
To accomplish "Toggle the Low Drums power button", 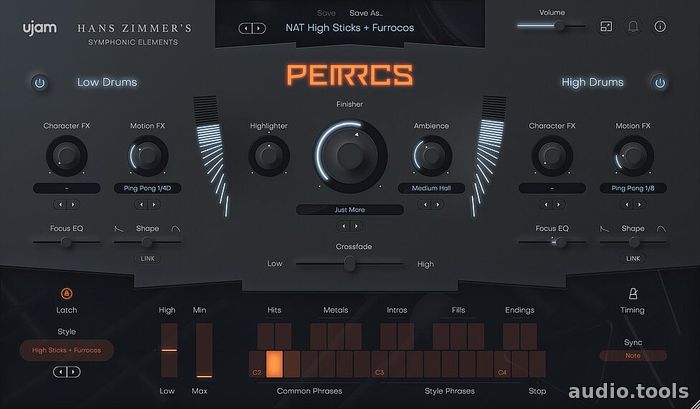I will (x=40, y=83).
